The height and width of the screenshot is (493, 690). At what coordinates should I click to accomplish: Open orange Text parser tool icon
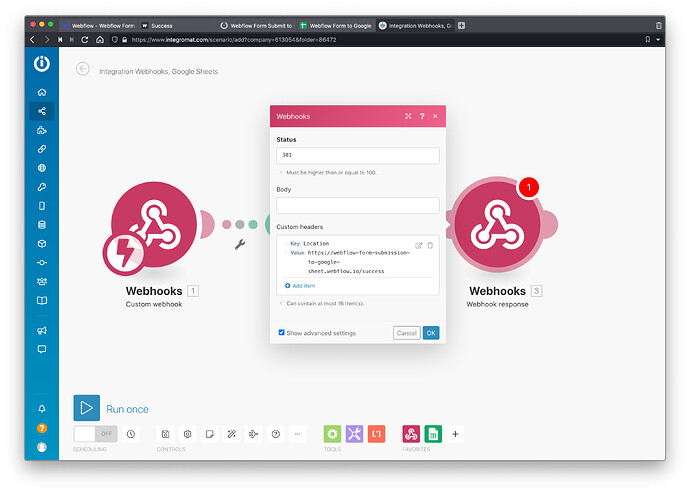click(376, 434)
